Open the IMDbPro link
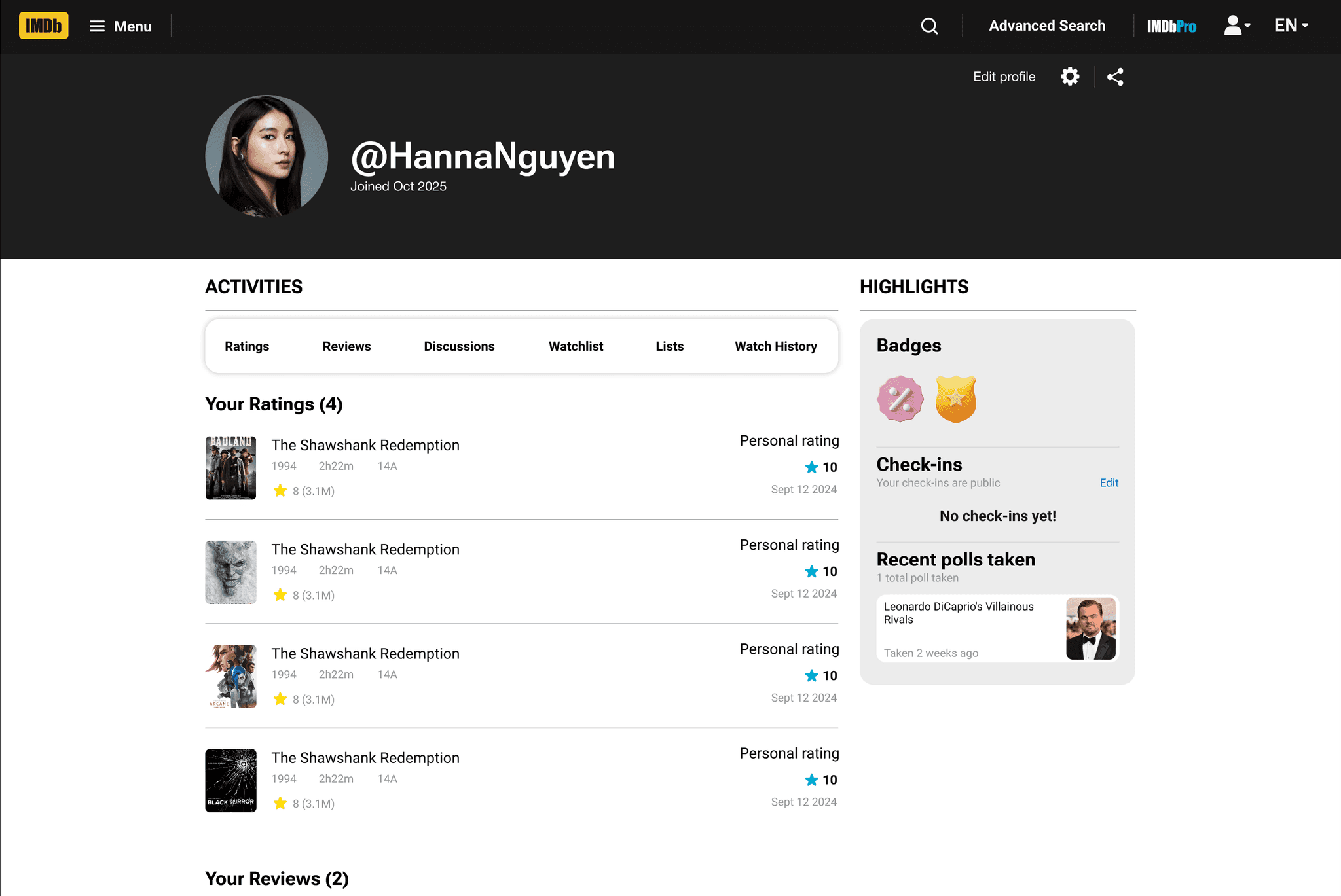 (1171, 26)
